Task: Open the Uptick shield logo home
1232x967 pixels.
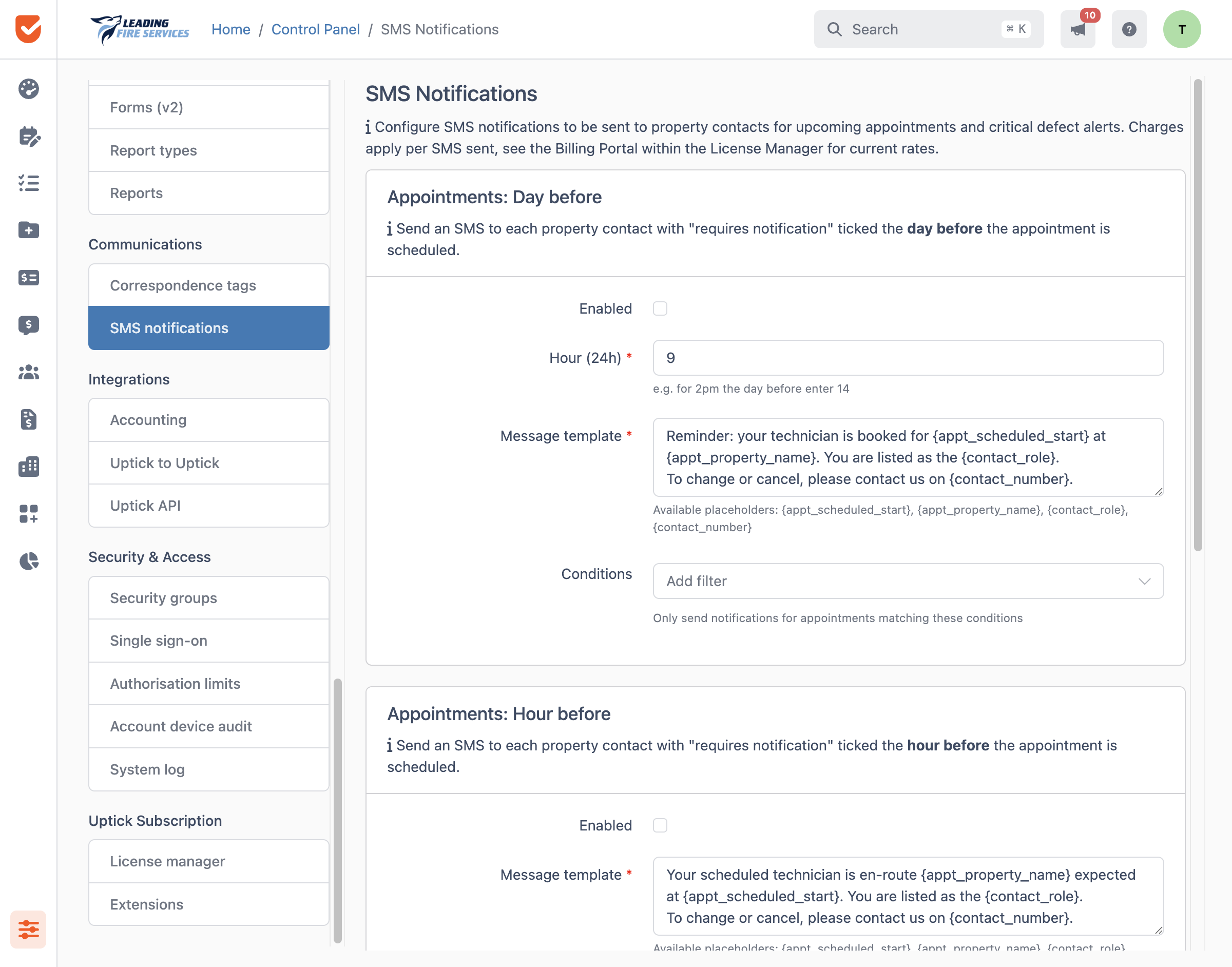Action: pyautogui.click(x=28, y=29)
